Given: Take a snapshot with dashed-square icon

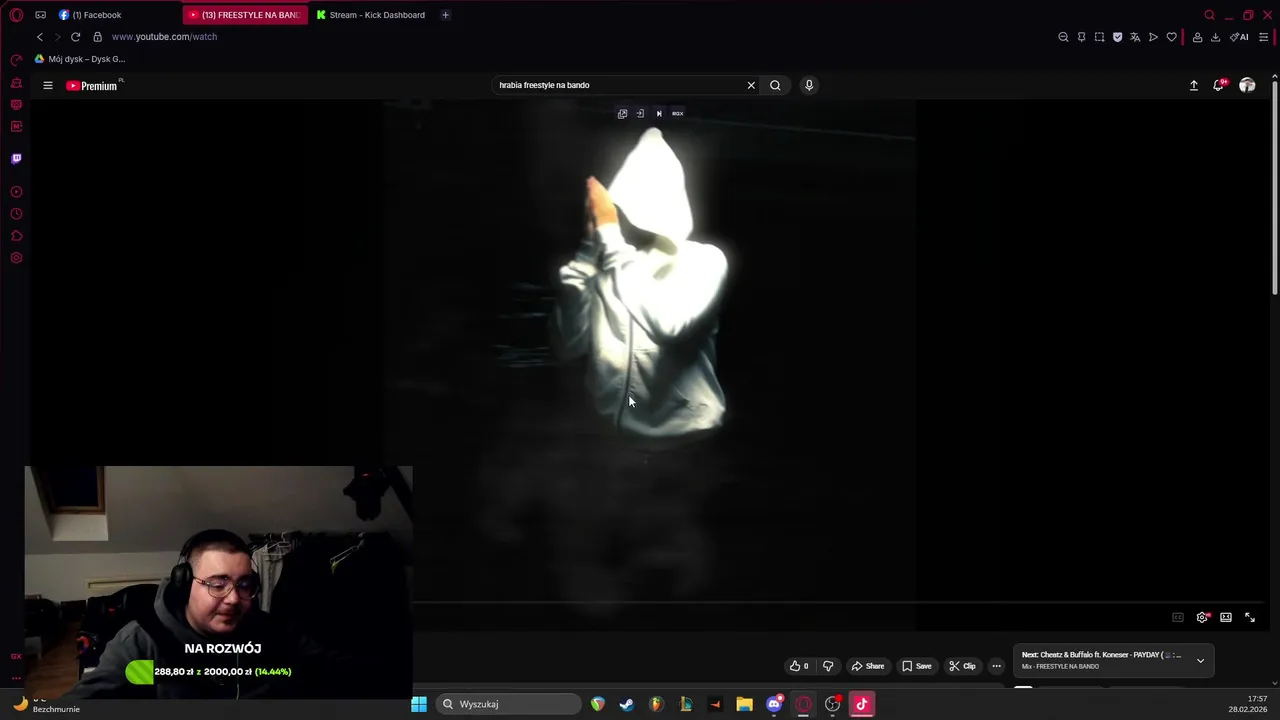Looking at the screenshot, I should pos(1099,37).
